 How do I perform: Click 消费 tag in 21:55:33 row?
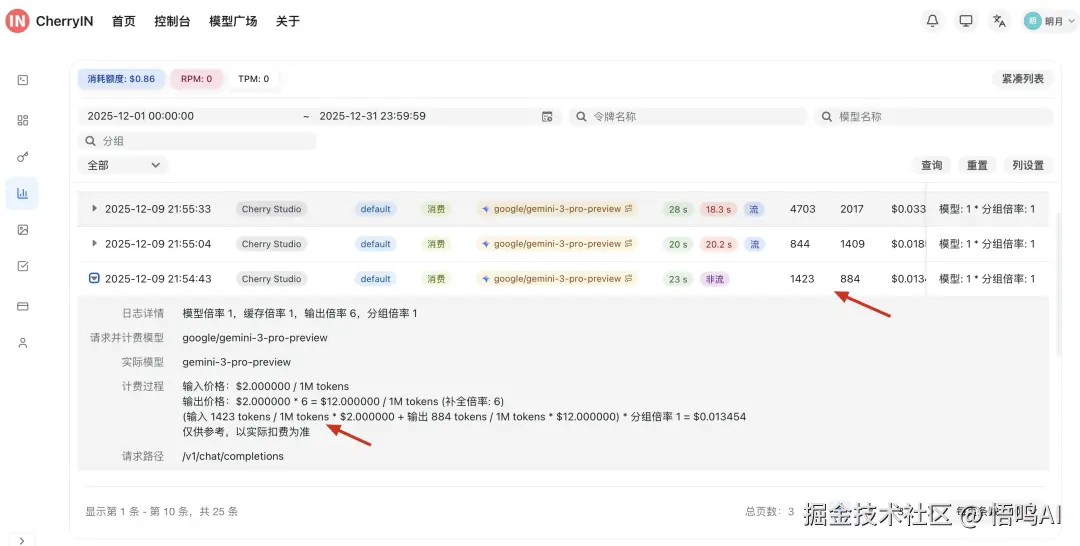[x=436, y=209]
